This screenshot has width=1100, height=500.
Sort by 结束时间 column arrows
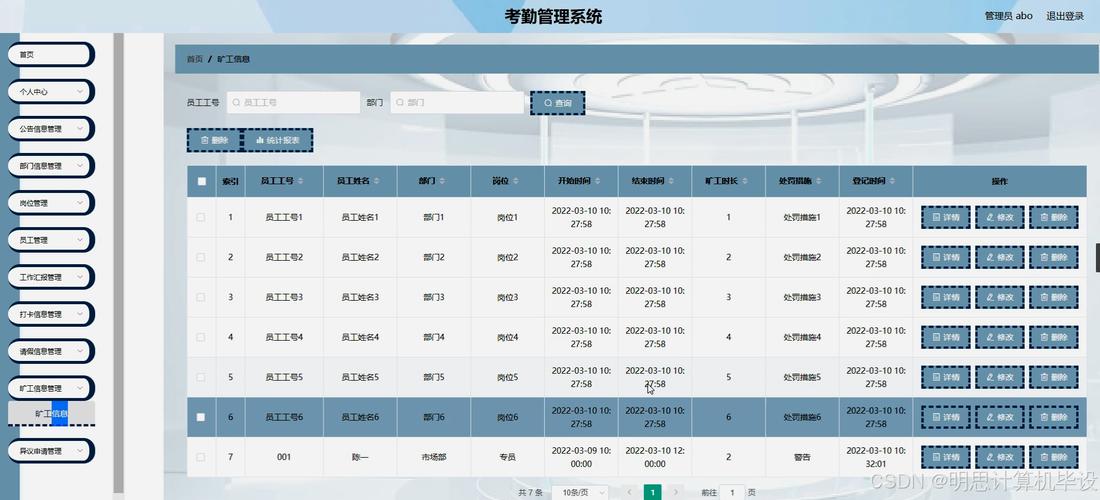tap(671, 181)
